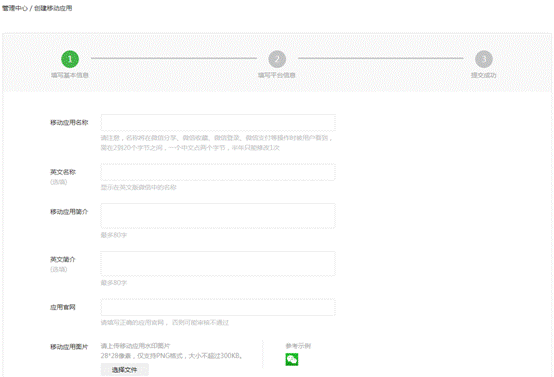Viewport: 554px width, 377px height.
Task: Click the 移动应用名称 field label
Action: point(69,123)
